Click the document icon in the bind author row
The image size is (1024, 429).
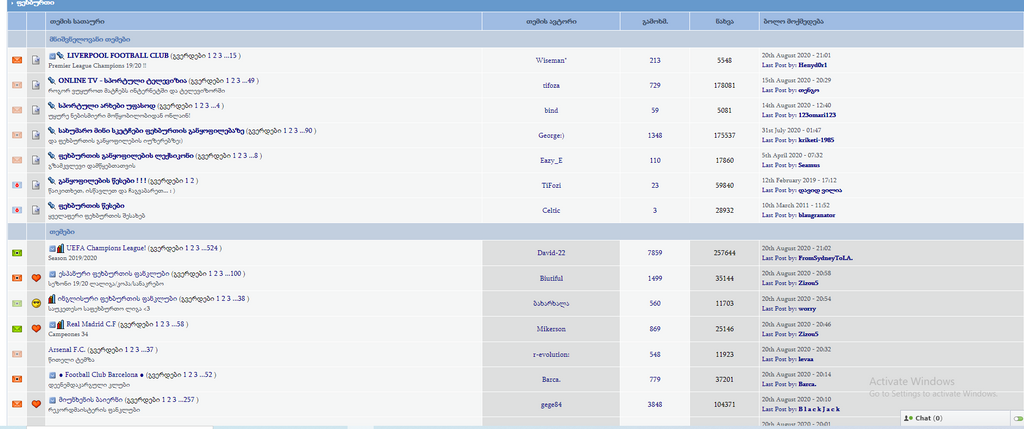click(37, 110)
